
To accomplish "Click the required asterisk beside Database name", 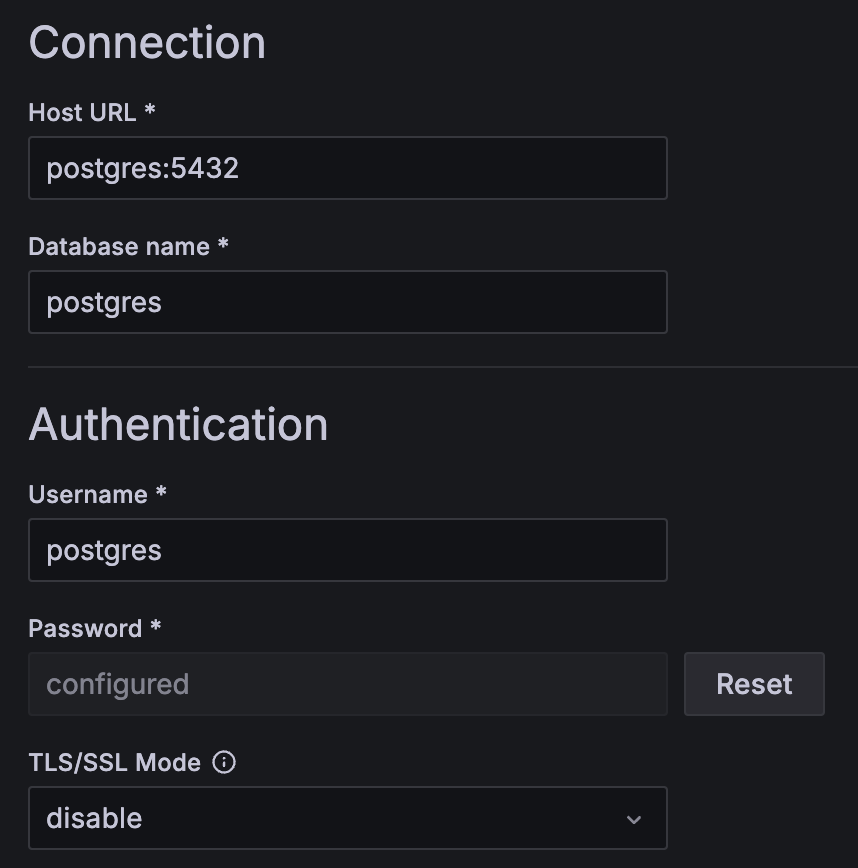I will [x=223, y=244].
